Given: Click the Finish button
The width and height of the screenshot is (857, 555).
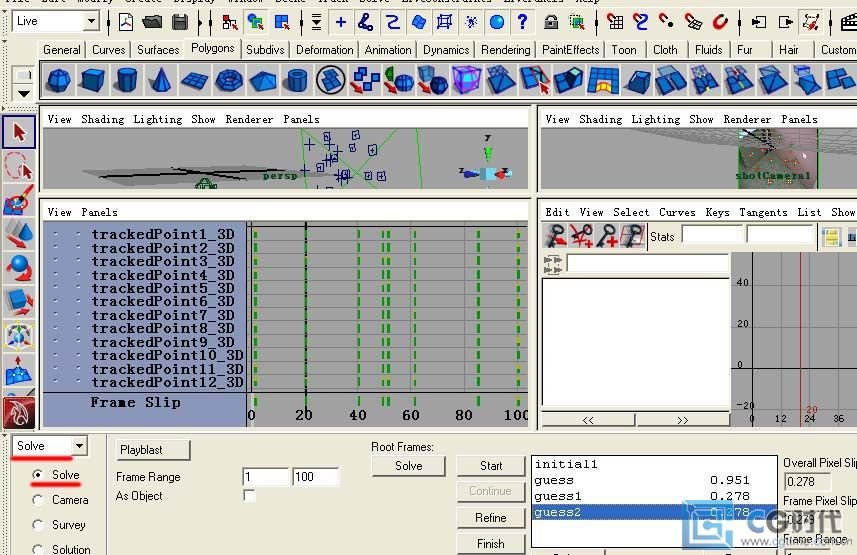Looking at the screenshot, I should point(491,544).
